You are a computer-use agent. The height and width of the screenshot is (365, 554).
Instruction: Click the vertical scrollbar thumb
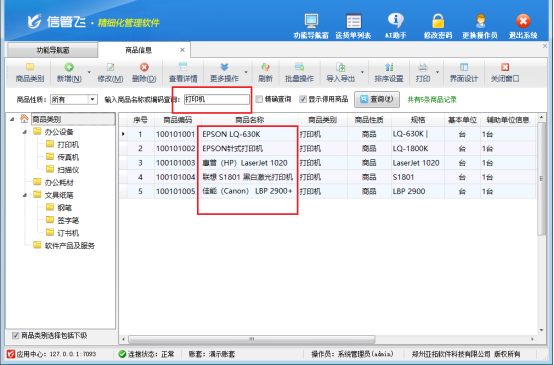(x=541, y=179)
